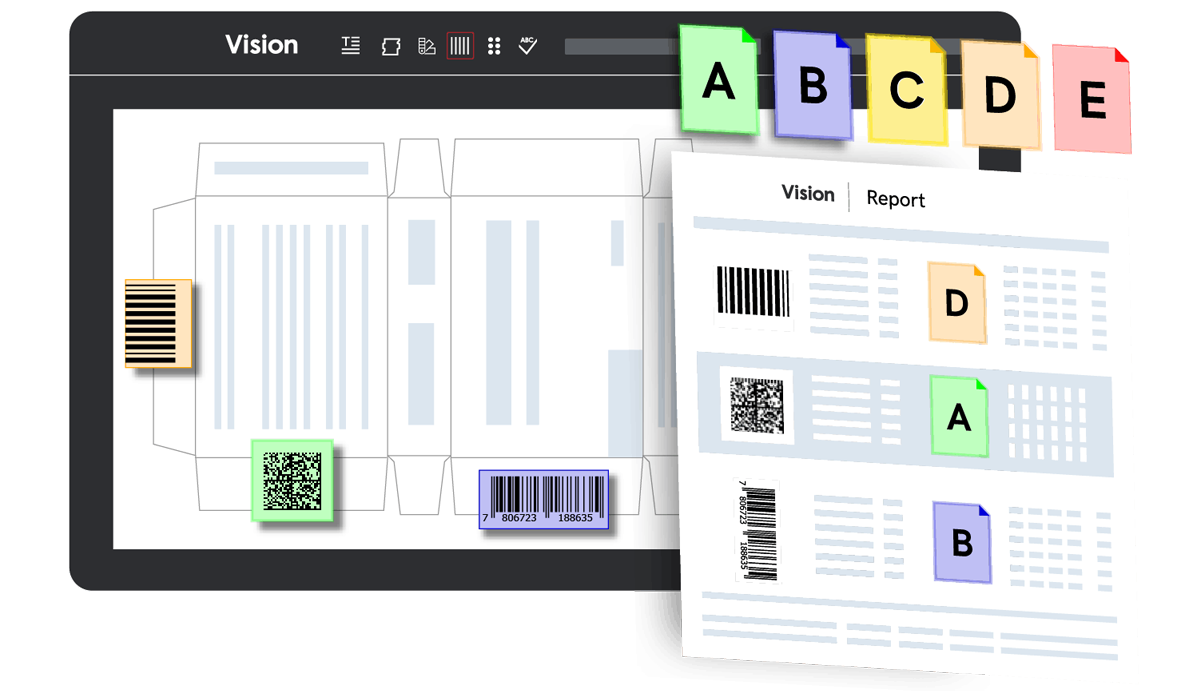Open the color swatch inspection tool
The width and height of the screenshot is (1196, 695).
tap(427, 46)
